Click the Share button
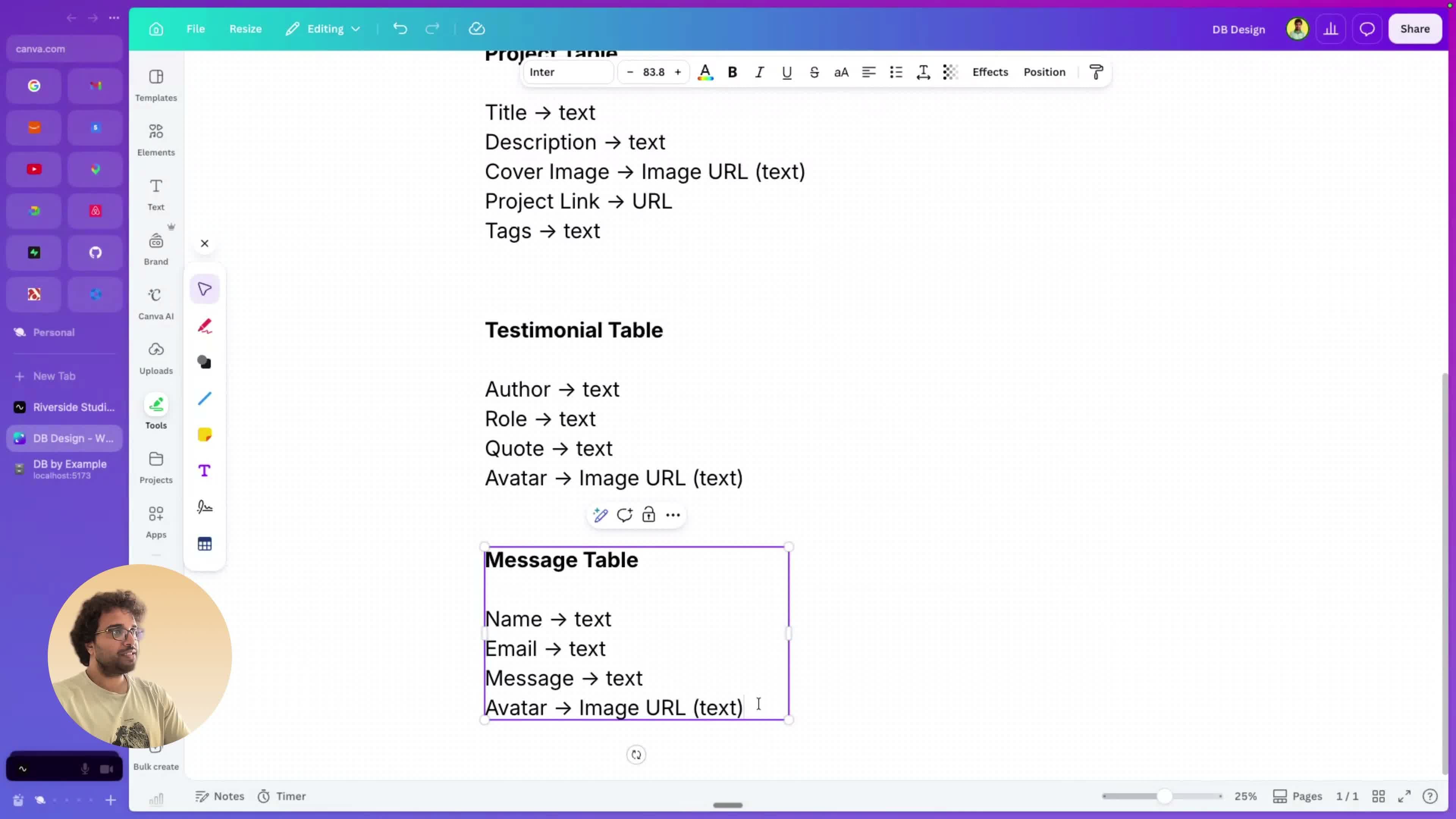The image size is (1456, 819). (x=1415, y=29)
